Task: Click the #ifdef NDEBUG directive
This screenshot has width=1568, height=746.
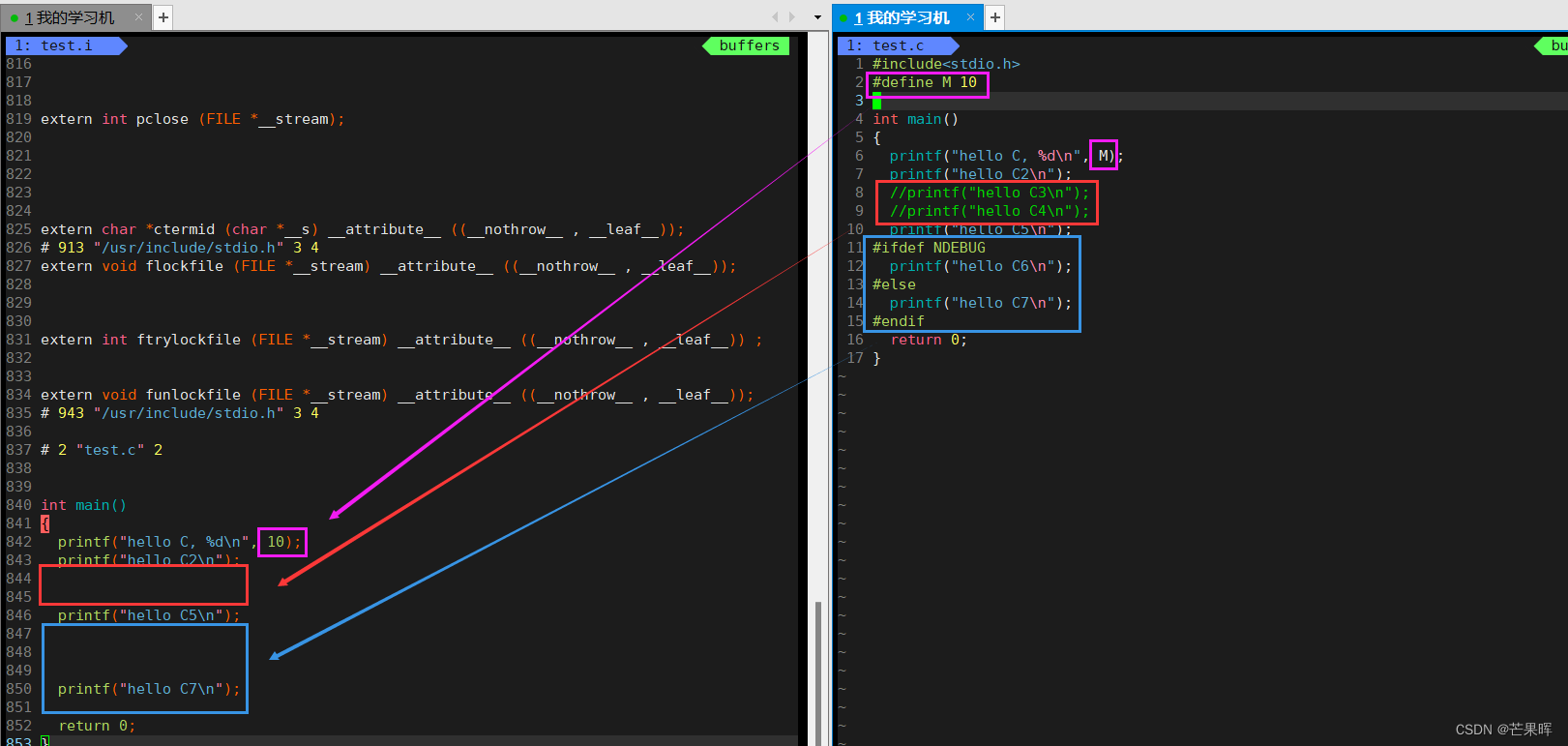Action: point(929,248)
